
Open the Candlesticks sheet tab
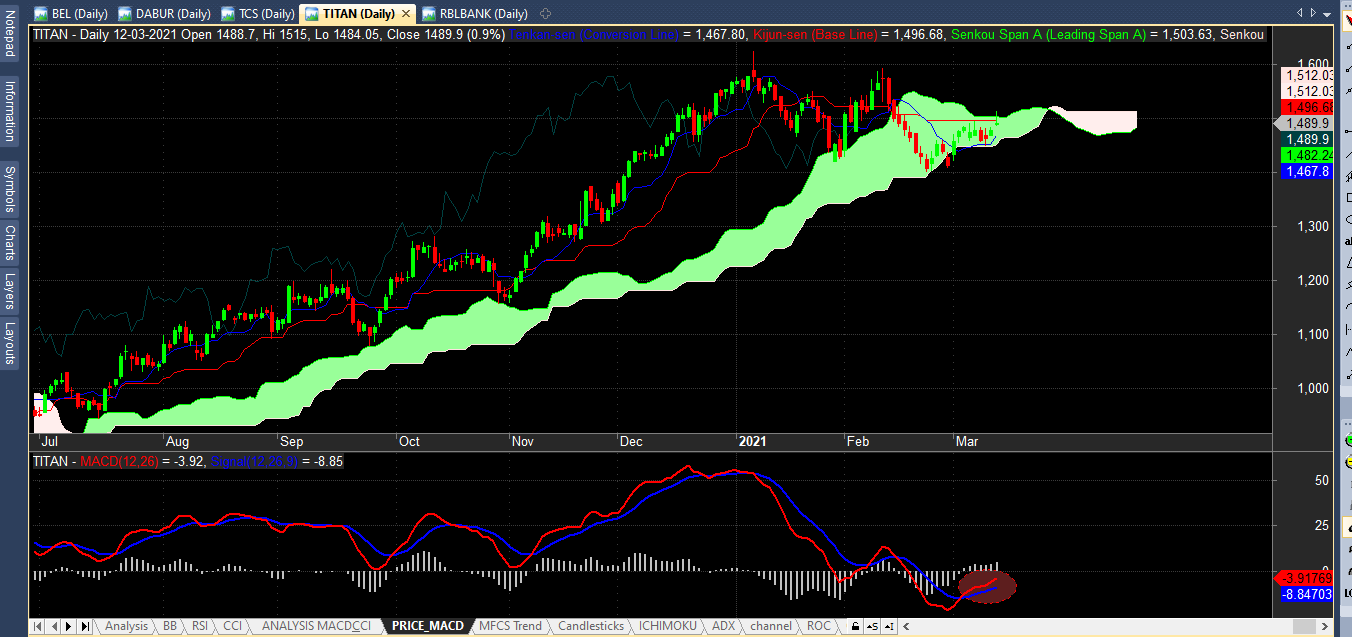(x=592, y=626)
